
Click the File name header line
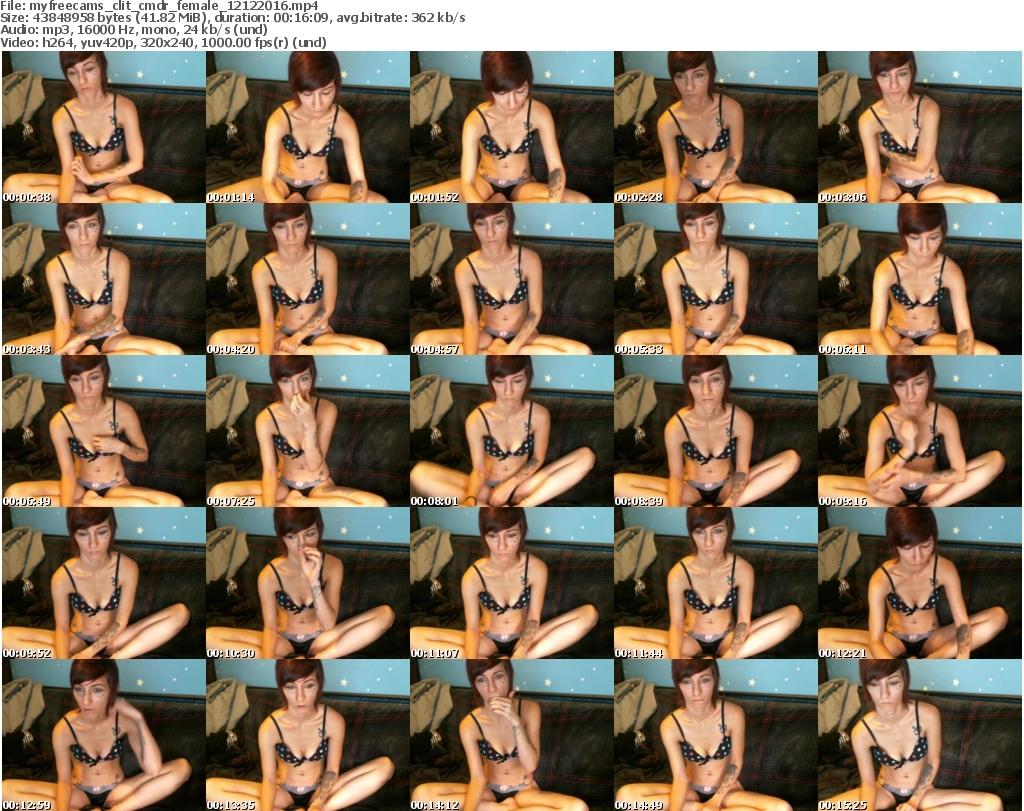pyautogui.click(x=159, y=6)
